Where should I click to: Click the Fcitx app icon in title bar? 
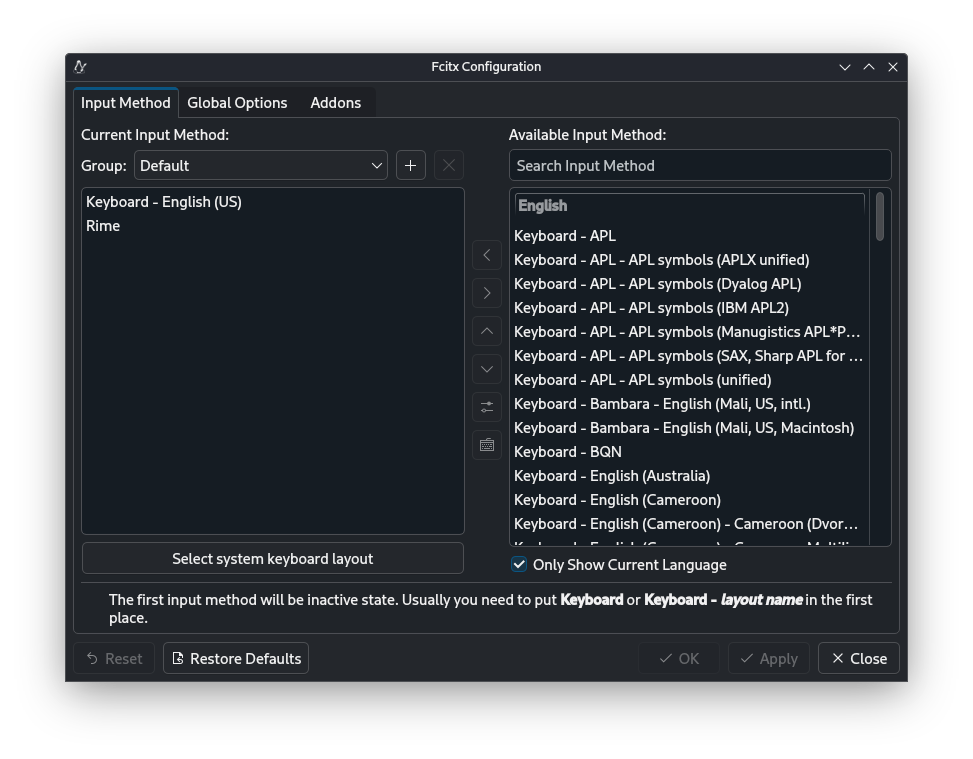coord(80,67)
